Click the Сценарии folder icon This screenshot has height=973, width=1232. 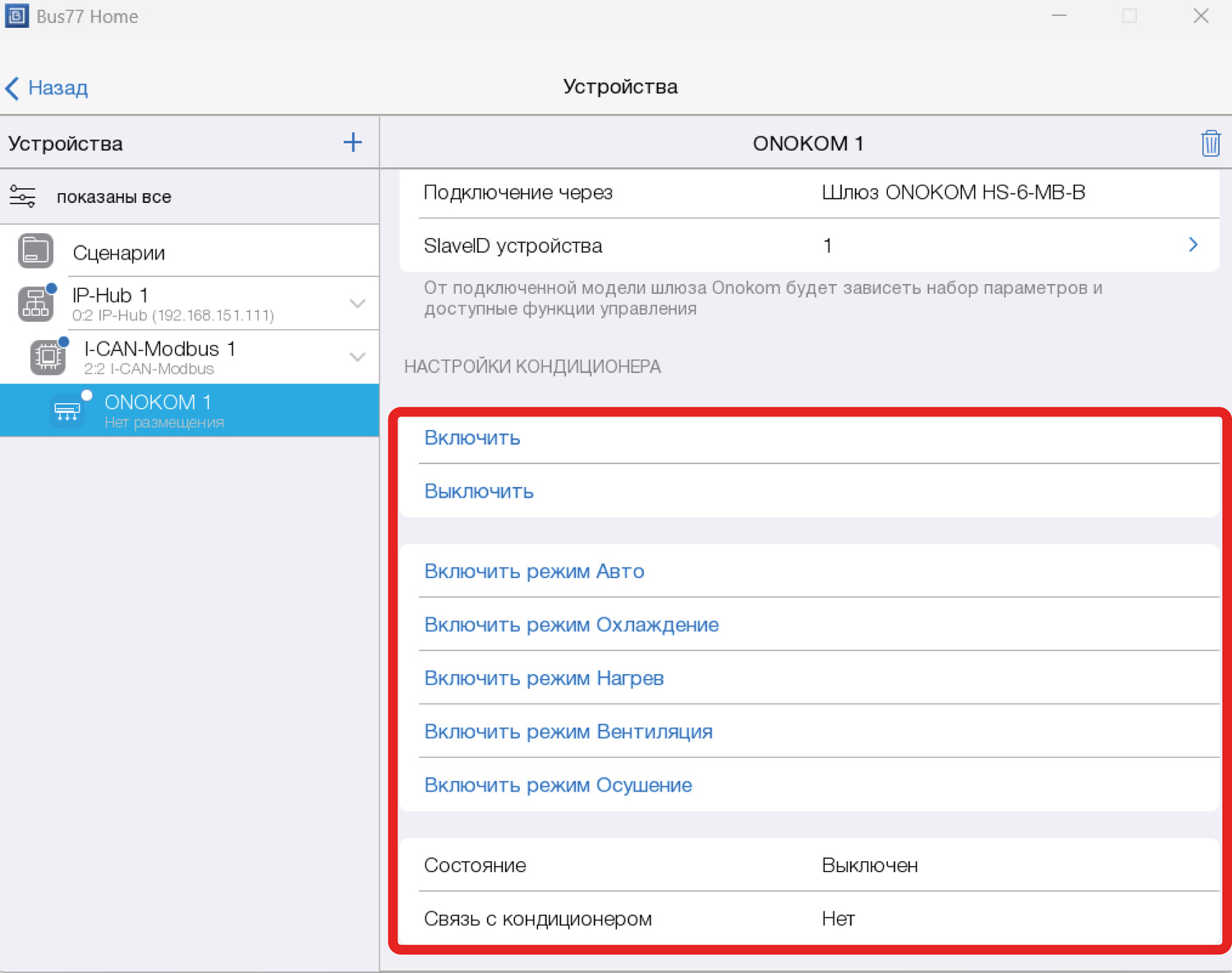[x=35, y=251]
